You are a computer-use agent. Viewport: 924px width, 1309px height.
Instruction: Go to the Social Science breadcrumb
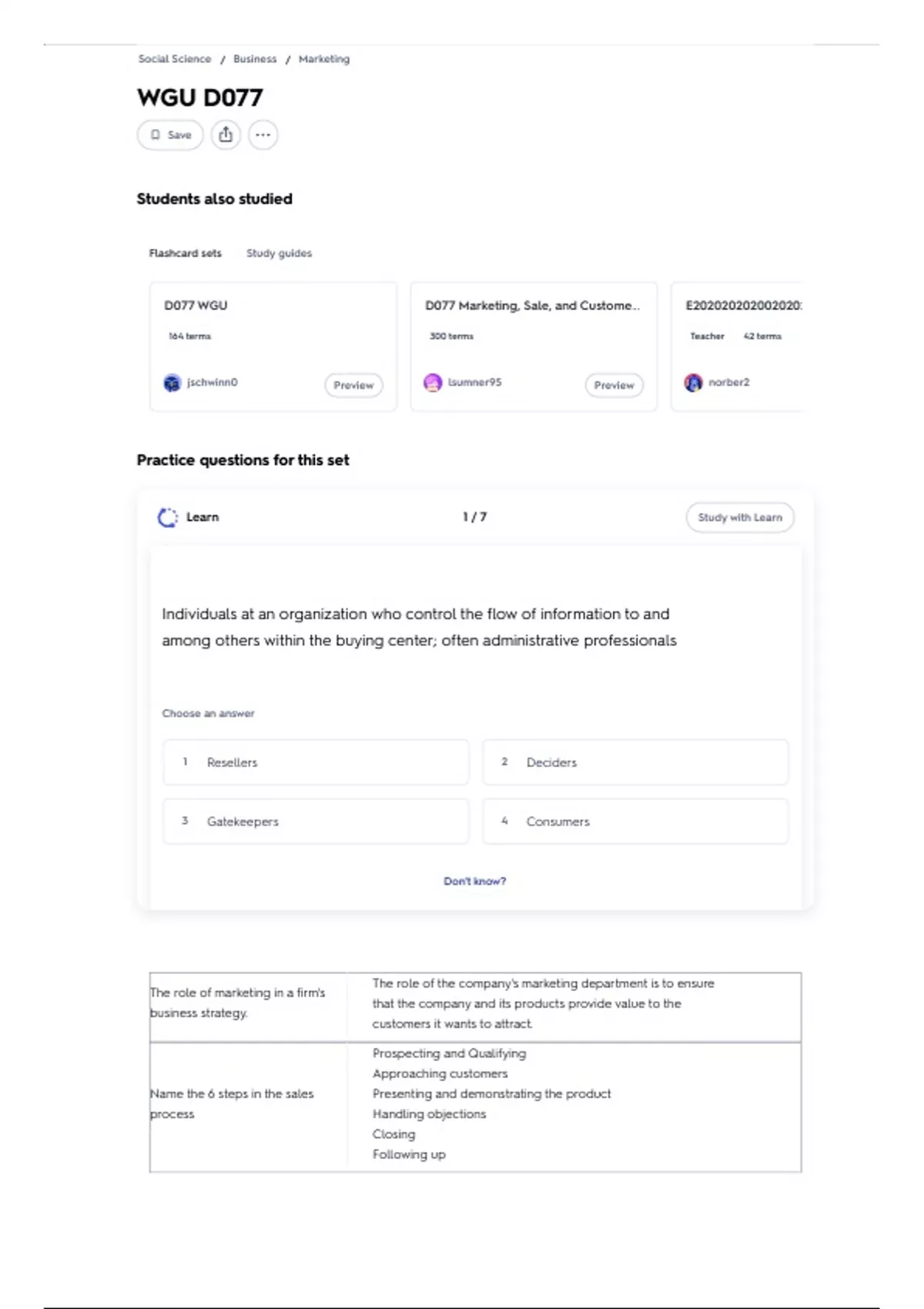(175, 59)
